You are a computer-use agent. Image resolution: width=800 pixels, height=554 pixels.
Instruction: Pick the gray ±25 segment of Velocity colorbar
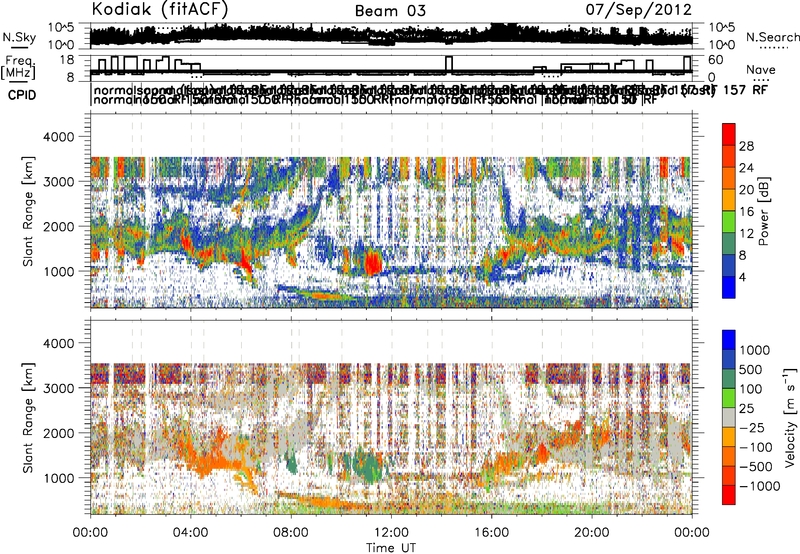729,417
